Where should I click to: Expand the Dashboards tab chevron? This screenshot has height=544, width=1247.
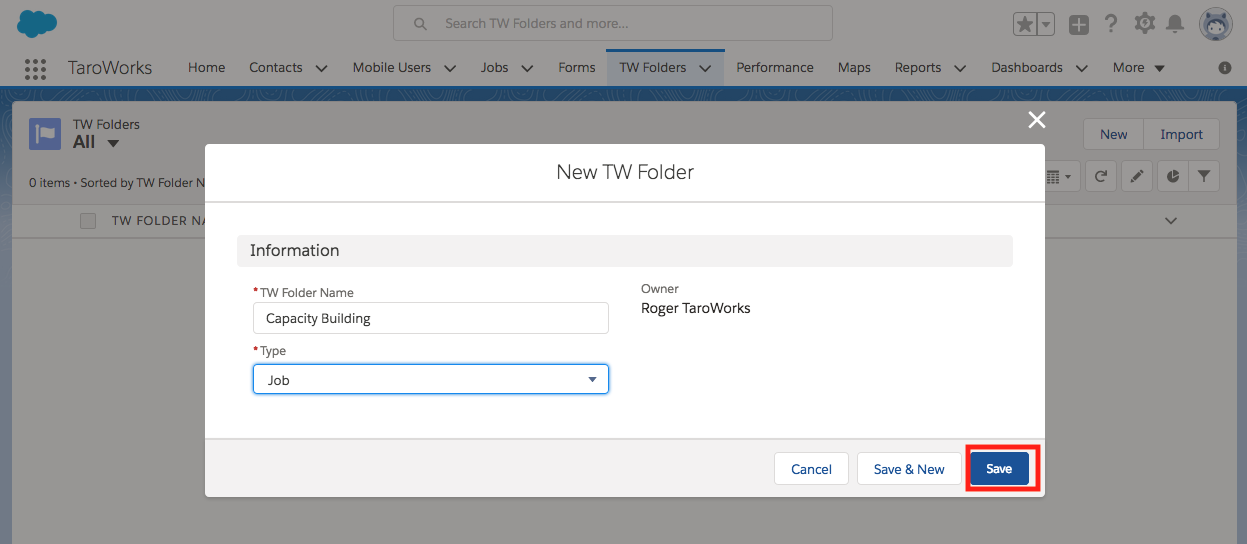point(1081,68)
